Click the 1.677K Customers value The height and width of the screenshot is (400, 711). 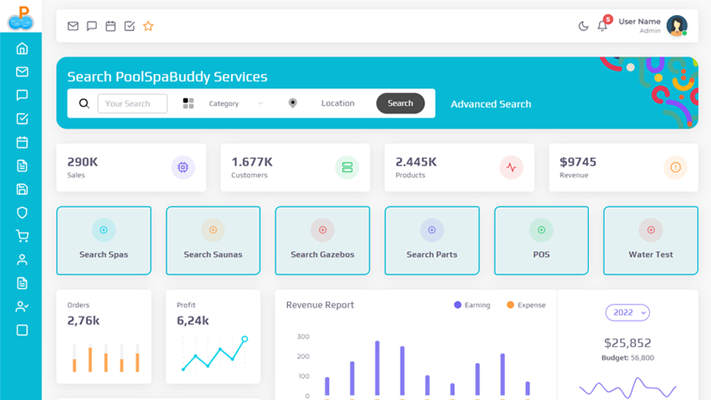252,162
